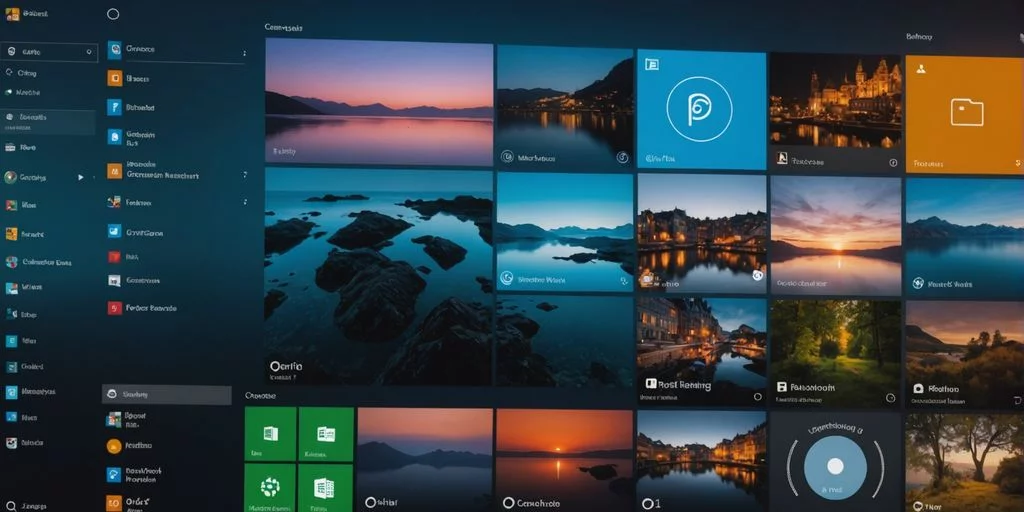Image resolution: width=1024 pixels, height=512 pixels.
Task: Click the section header above the pink sunset tile
Action: (x=283, y=27)
